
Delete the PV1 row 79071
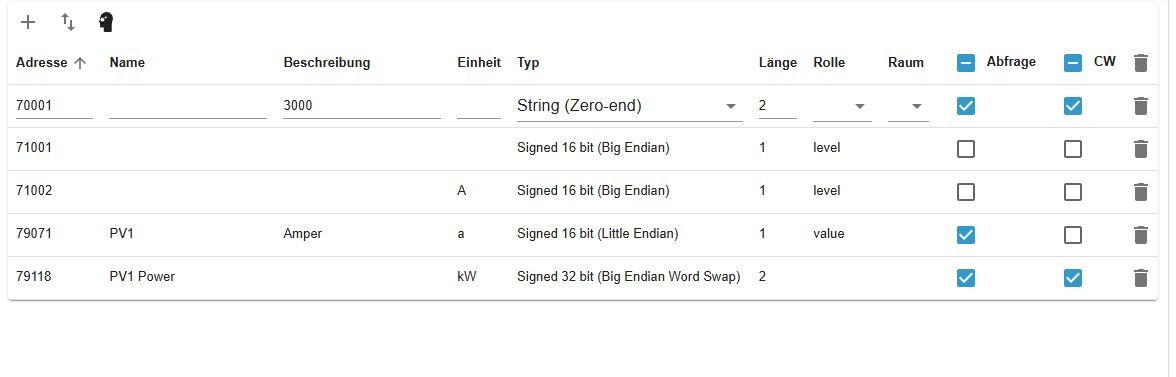(1141, 235)
